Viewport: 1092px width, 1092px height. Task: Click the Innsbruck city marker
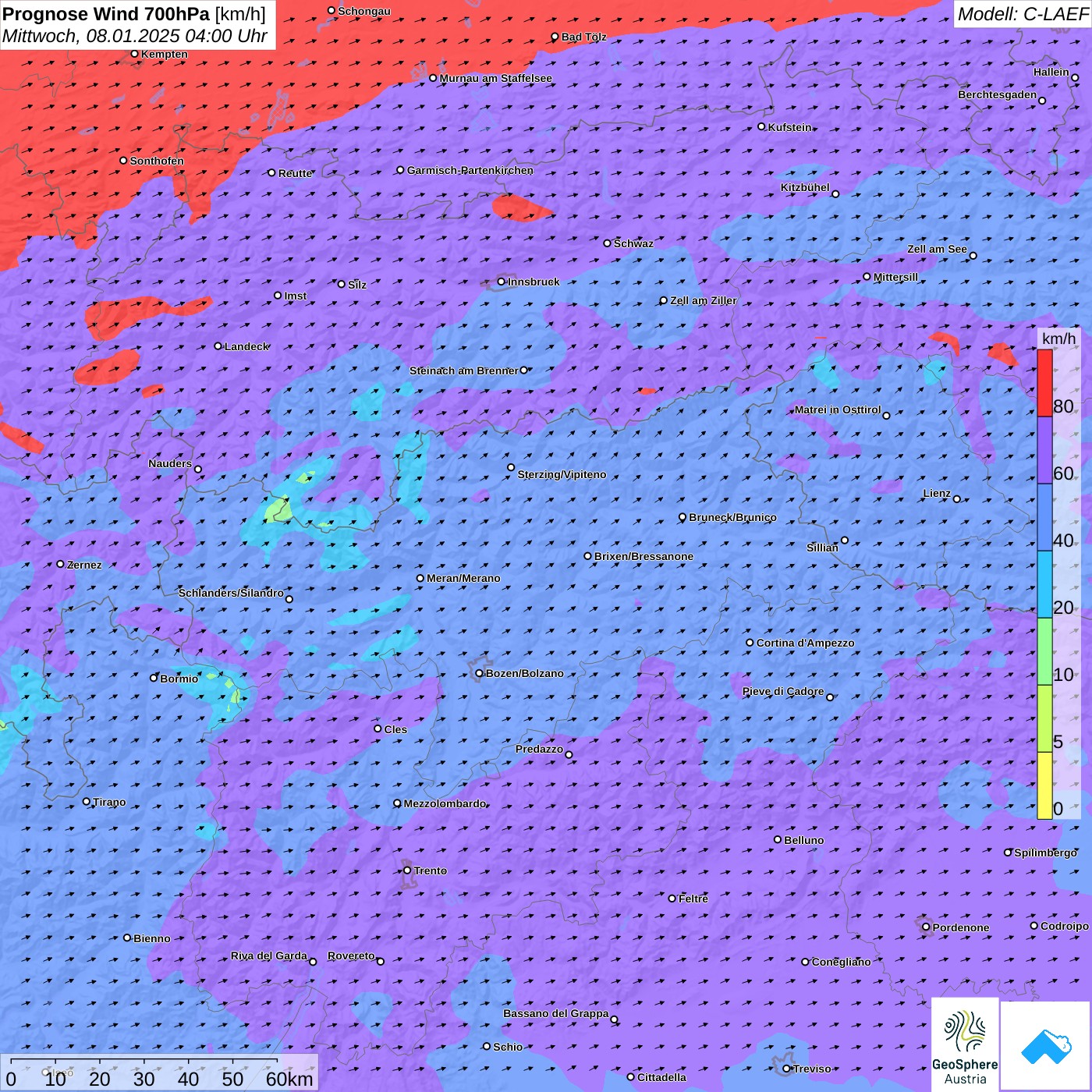pos(502,282)
